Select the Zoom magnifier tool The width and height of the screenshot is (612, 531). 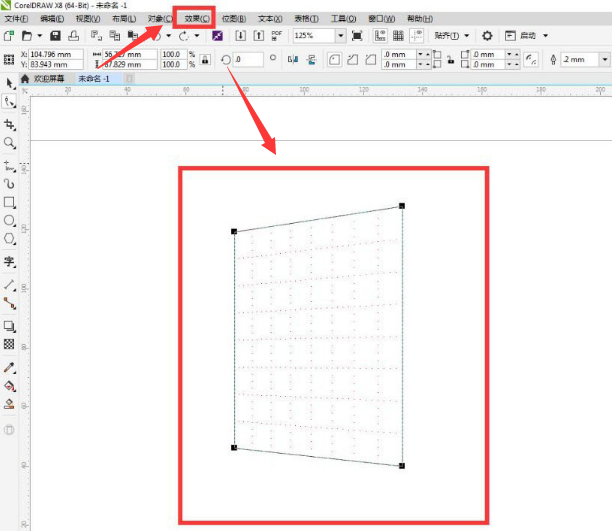coord(9,143)
